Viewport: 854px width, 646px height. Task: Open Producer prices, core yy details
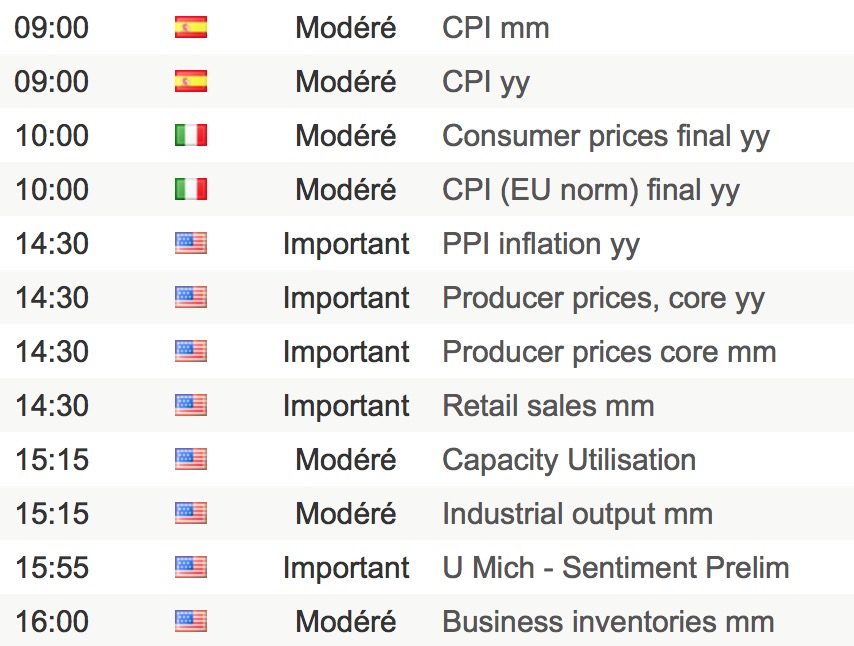[x=603, y=297]
